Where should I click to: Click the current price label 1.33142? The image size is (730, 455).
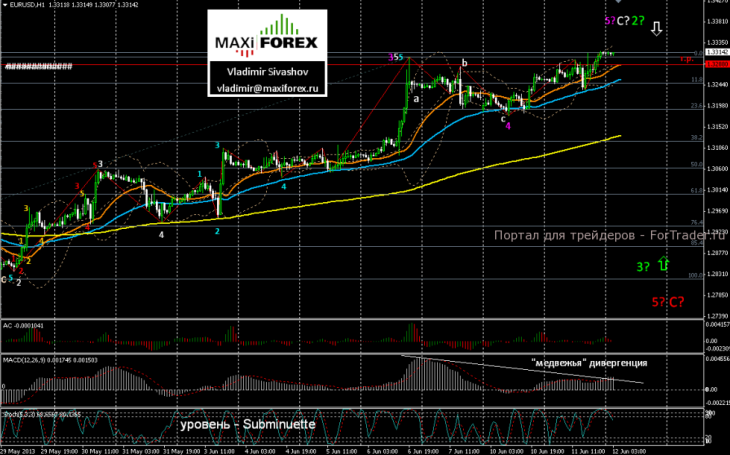717,53
